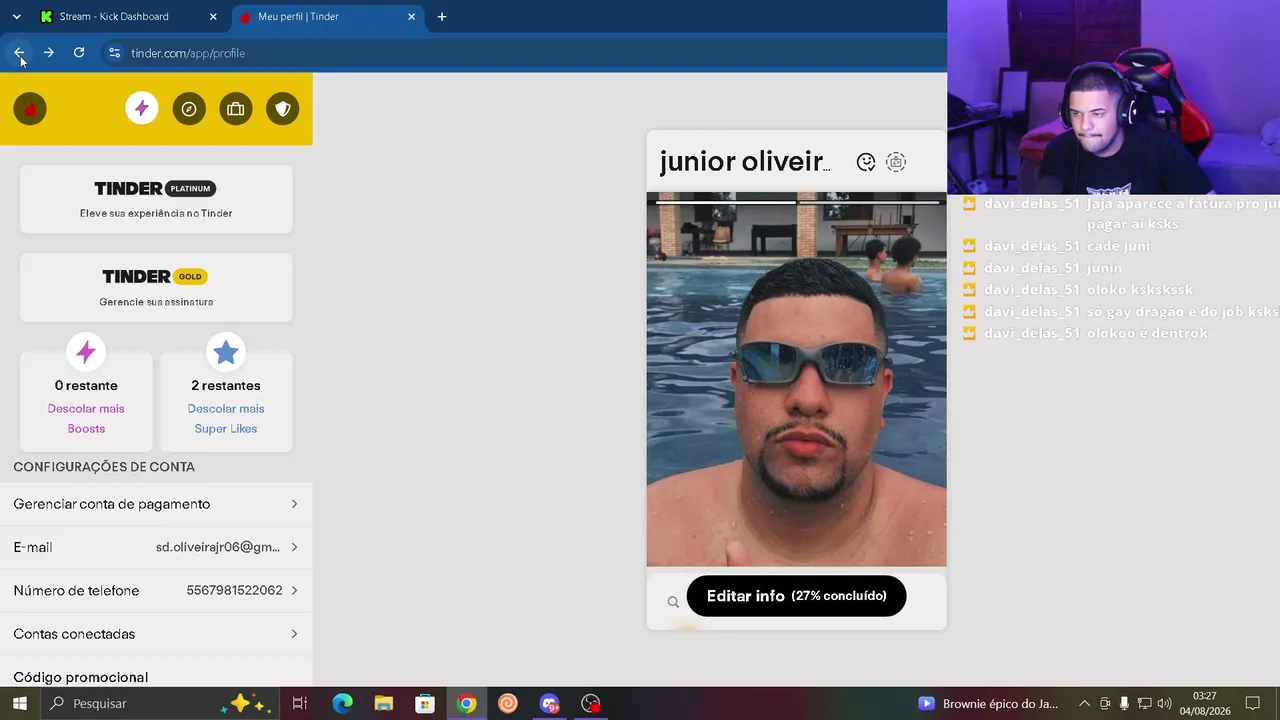
Task: Reload the Tinder page
Action: 79,53
